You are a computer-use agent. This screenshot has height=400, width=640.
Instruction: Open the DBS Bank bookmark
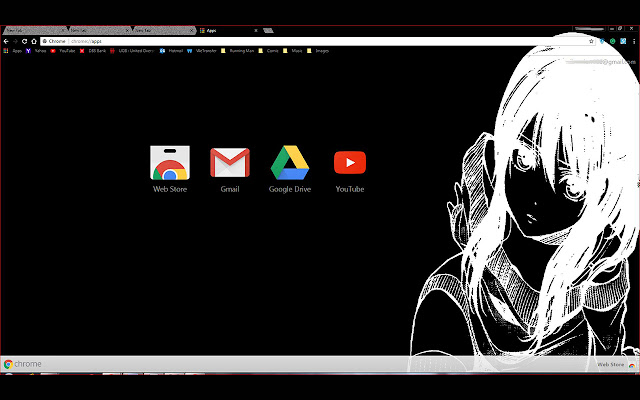[93, 51]
